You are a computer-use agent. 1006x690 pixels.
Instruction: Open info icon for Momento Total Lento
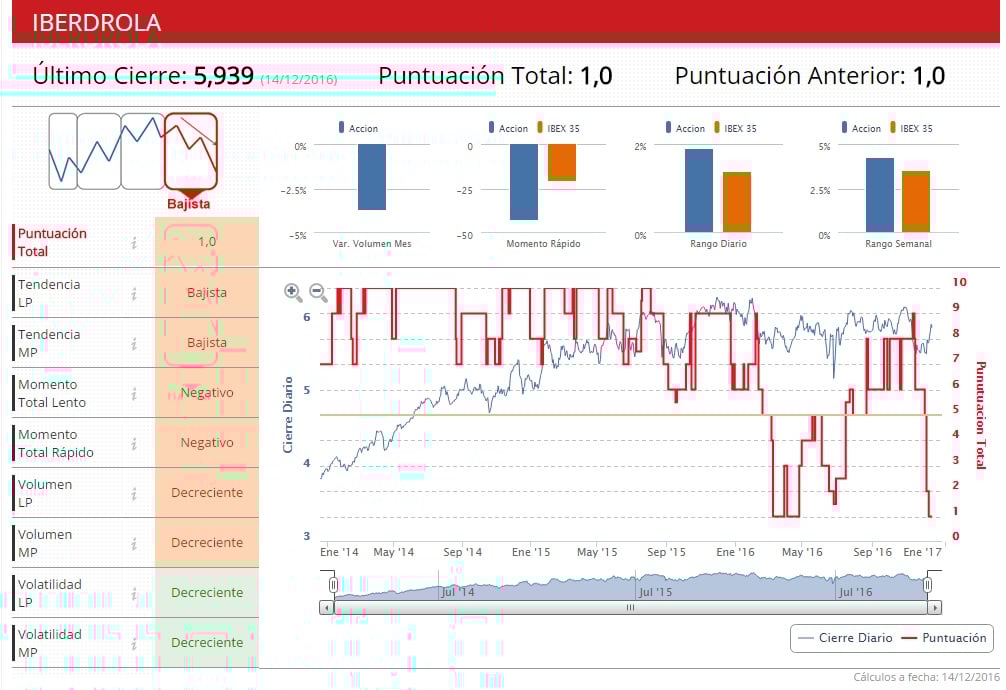coord(134,393)
